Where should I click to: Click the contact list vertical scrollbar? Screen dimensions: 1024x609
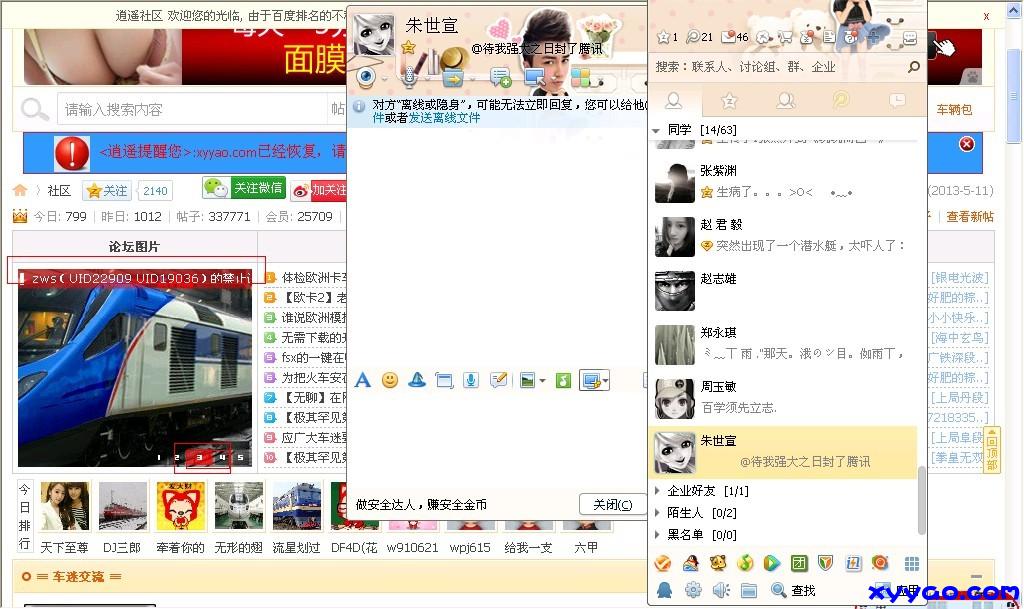click(x=921, y=500)
